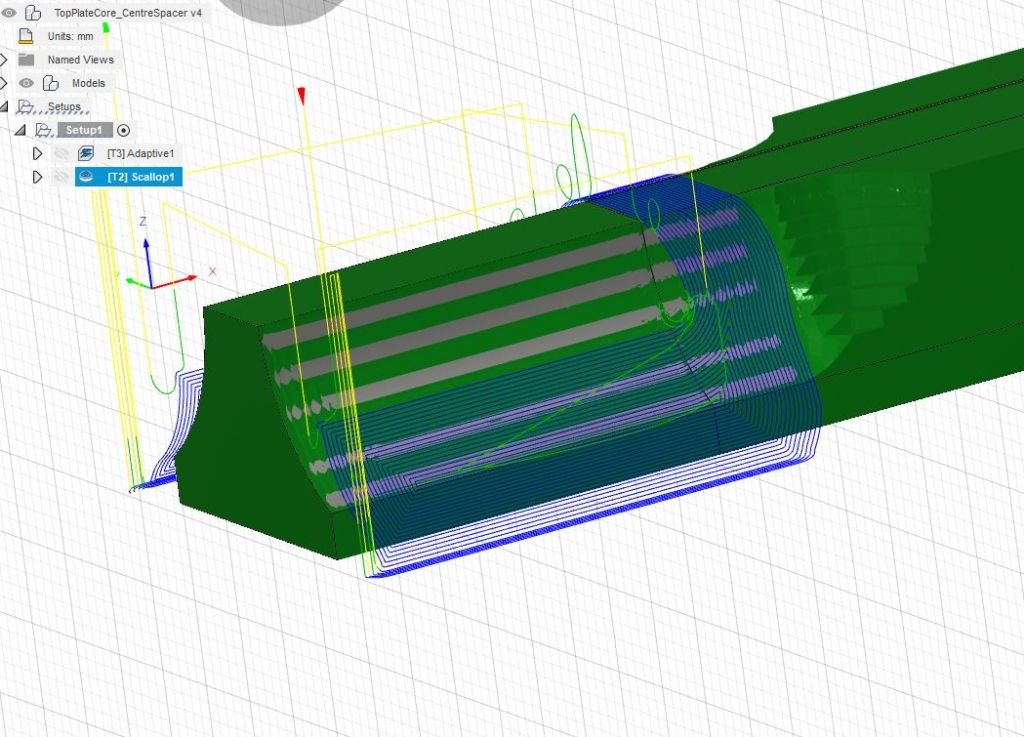Expand the [T2] Scallop1 operation

(x=37, y=177)
